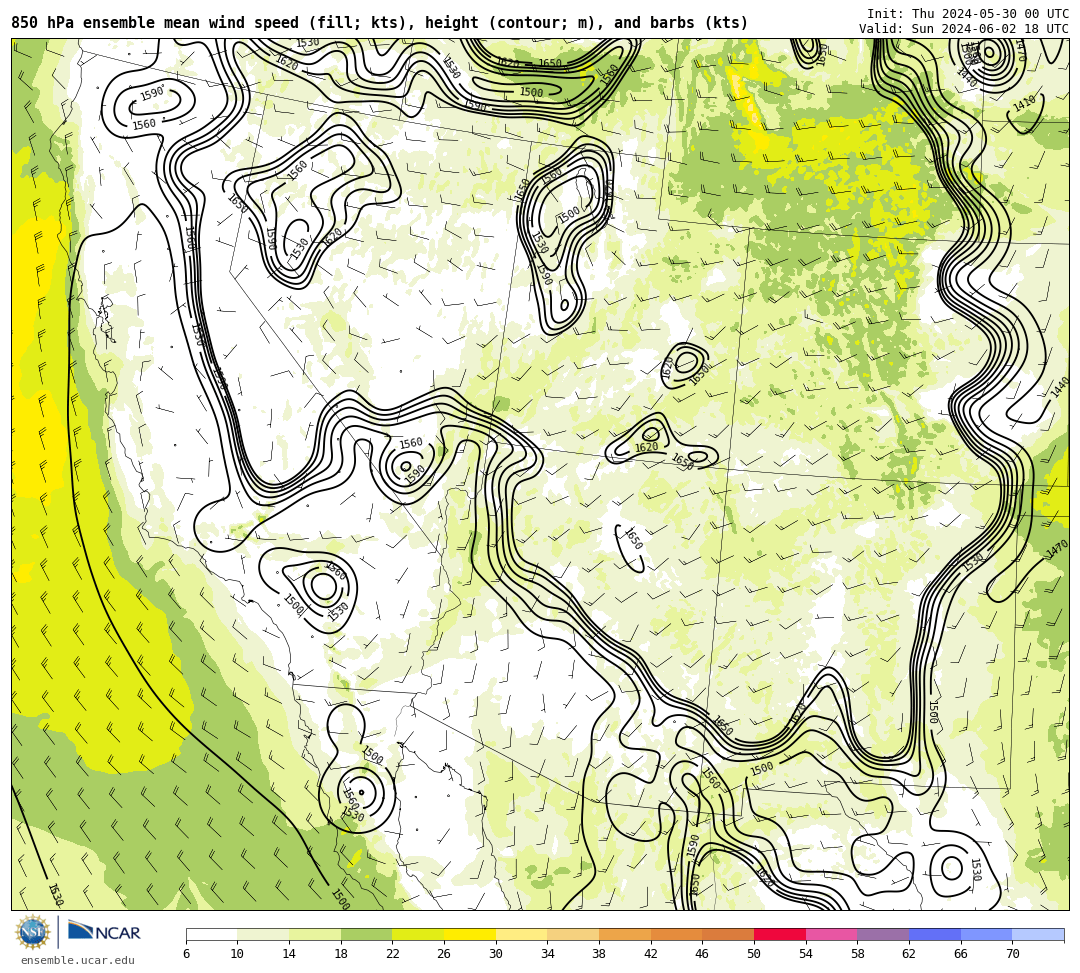Pick the pale 10–14 kts legend swatch
Viewport: 1080px width, 973px height.
pyautogui.click(x=263, y=934)
